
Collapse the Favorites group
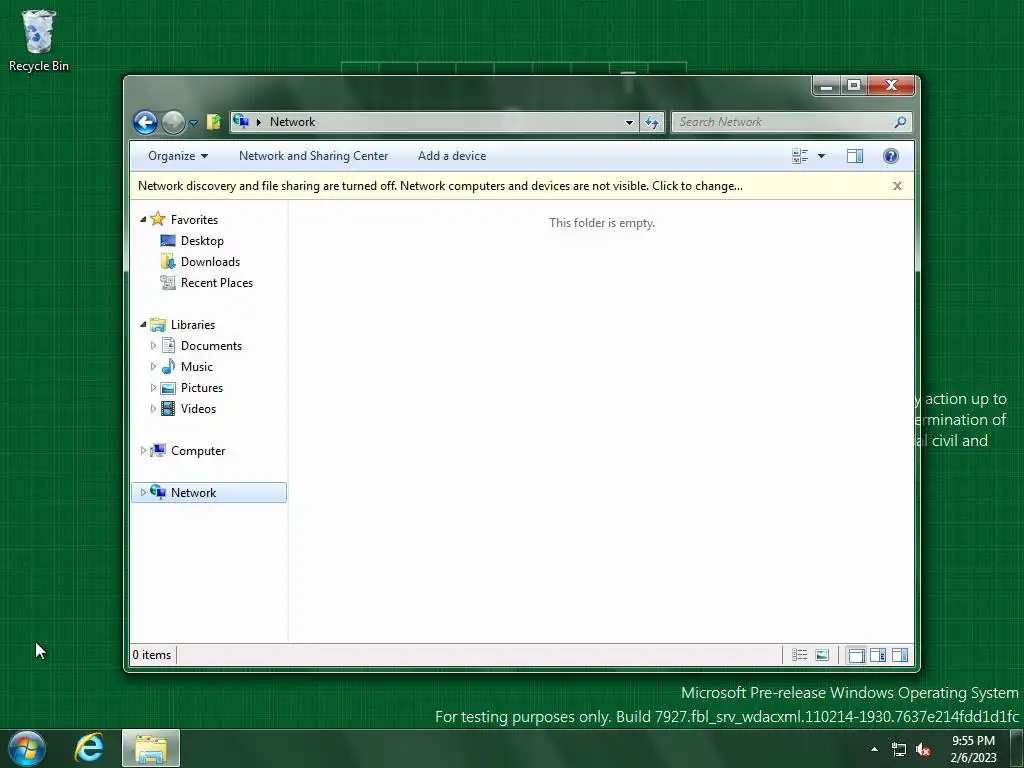(x=143, y=220)
